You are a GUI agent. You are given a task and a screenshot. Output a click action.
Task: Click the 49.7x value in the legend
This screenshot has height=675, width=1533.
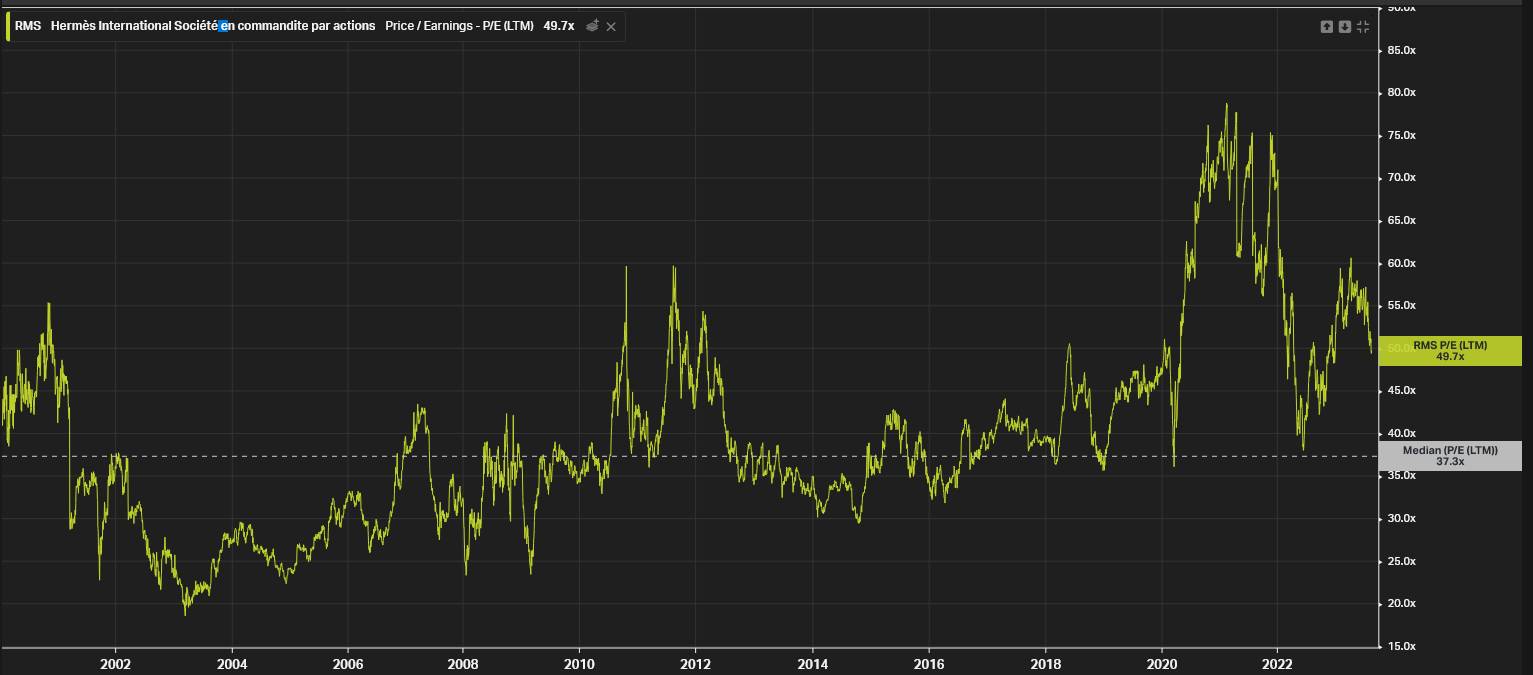click(x=559, y=26)
